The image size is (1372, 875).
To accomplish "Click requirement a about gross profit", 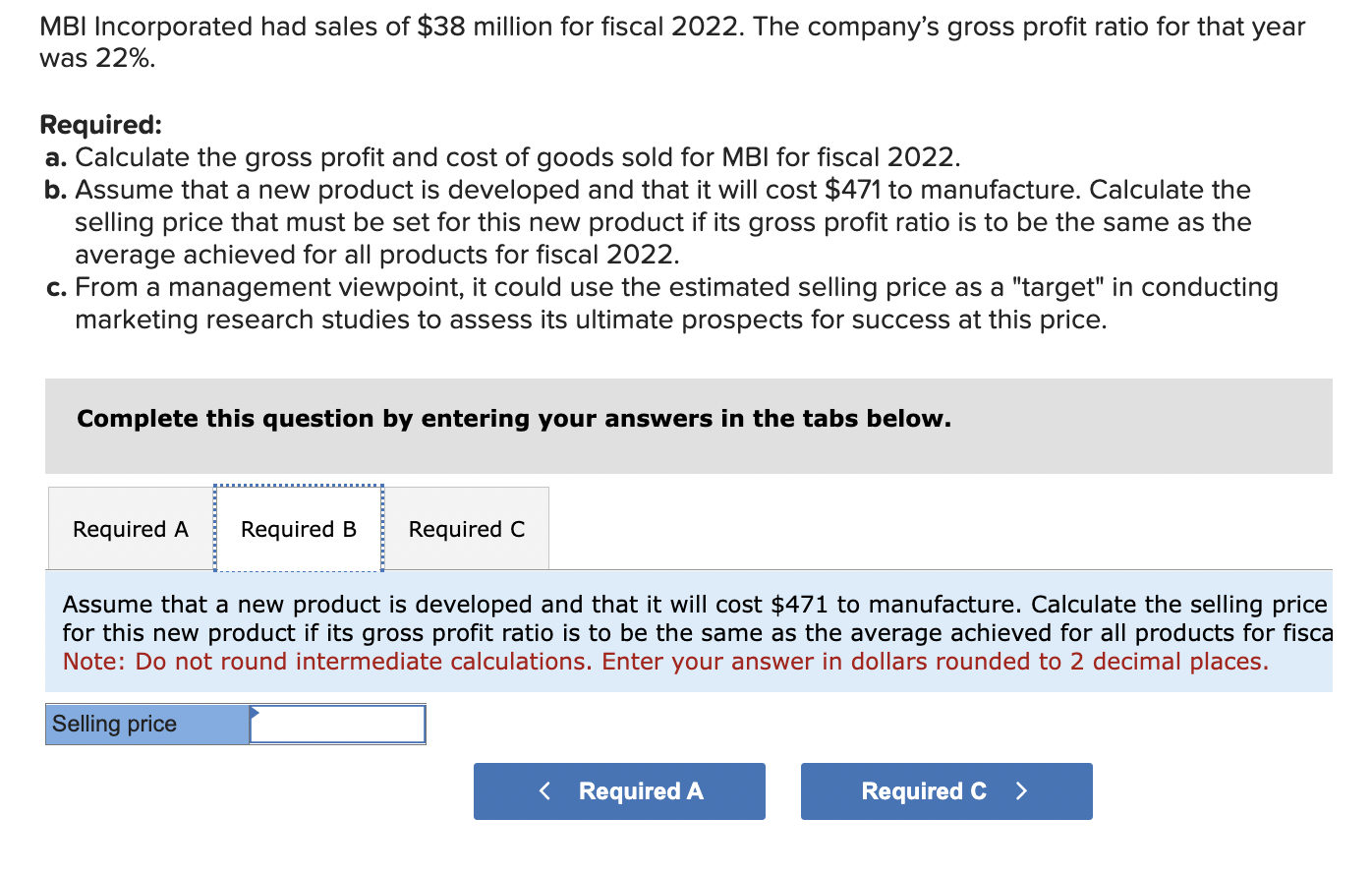I will pos(517,157).
